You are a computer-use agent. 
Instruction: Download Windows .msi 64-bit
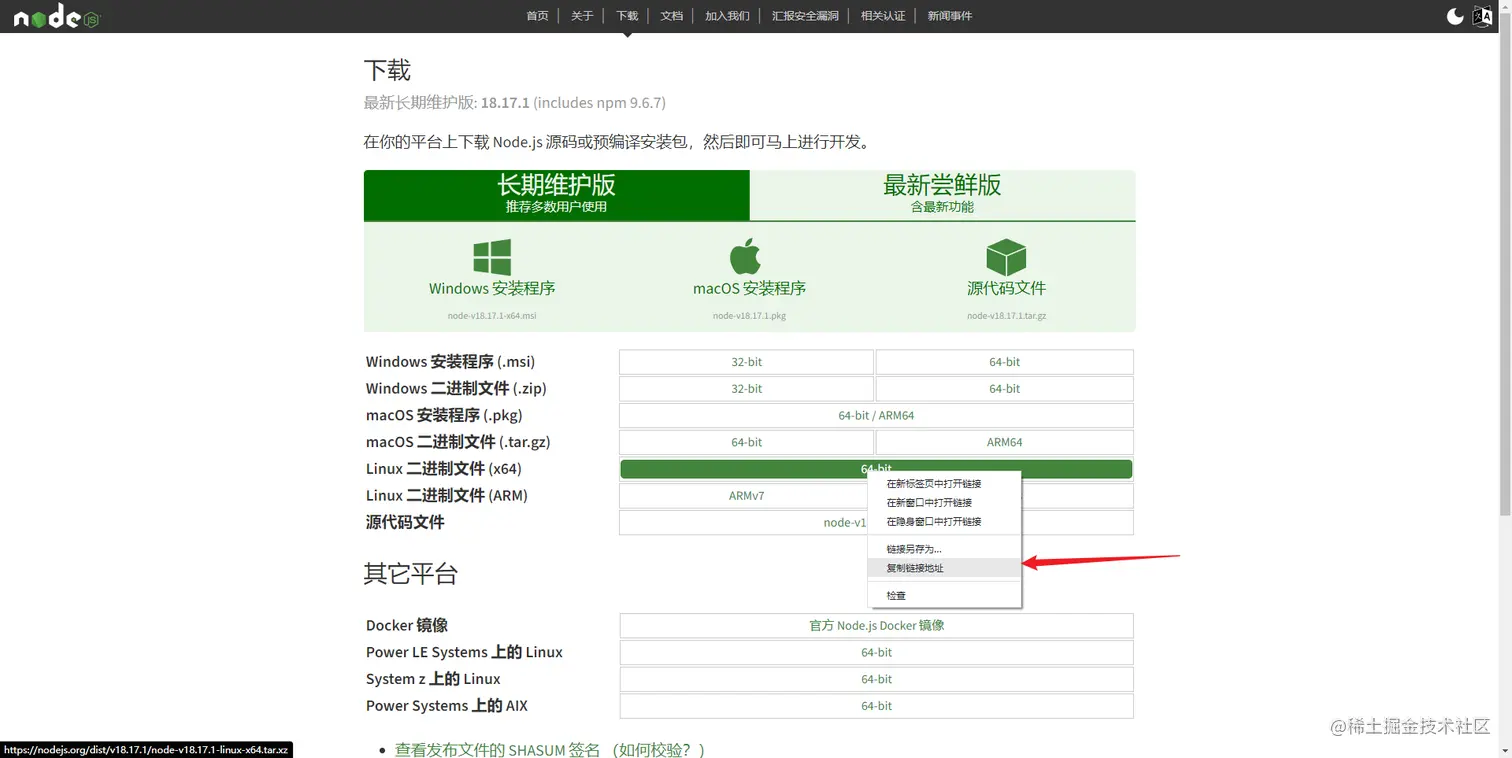tap(1004, 362)
